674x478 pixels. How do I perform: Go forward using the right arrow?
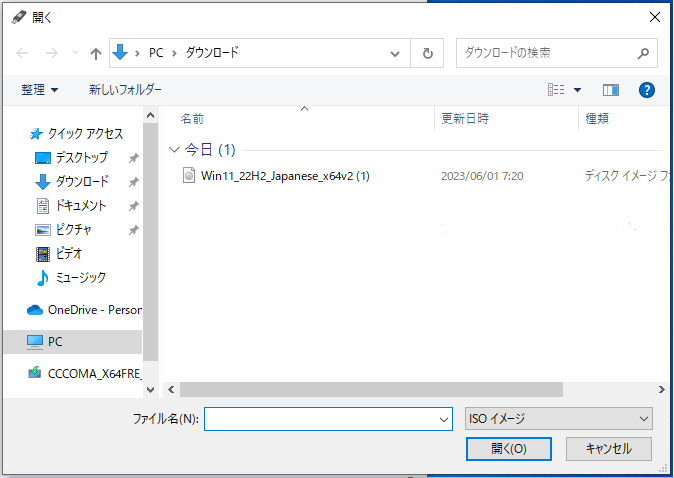click(x=52, y=53)
